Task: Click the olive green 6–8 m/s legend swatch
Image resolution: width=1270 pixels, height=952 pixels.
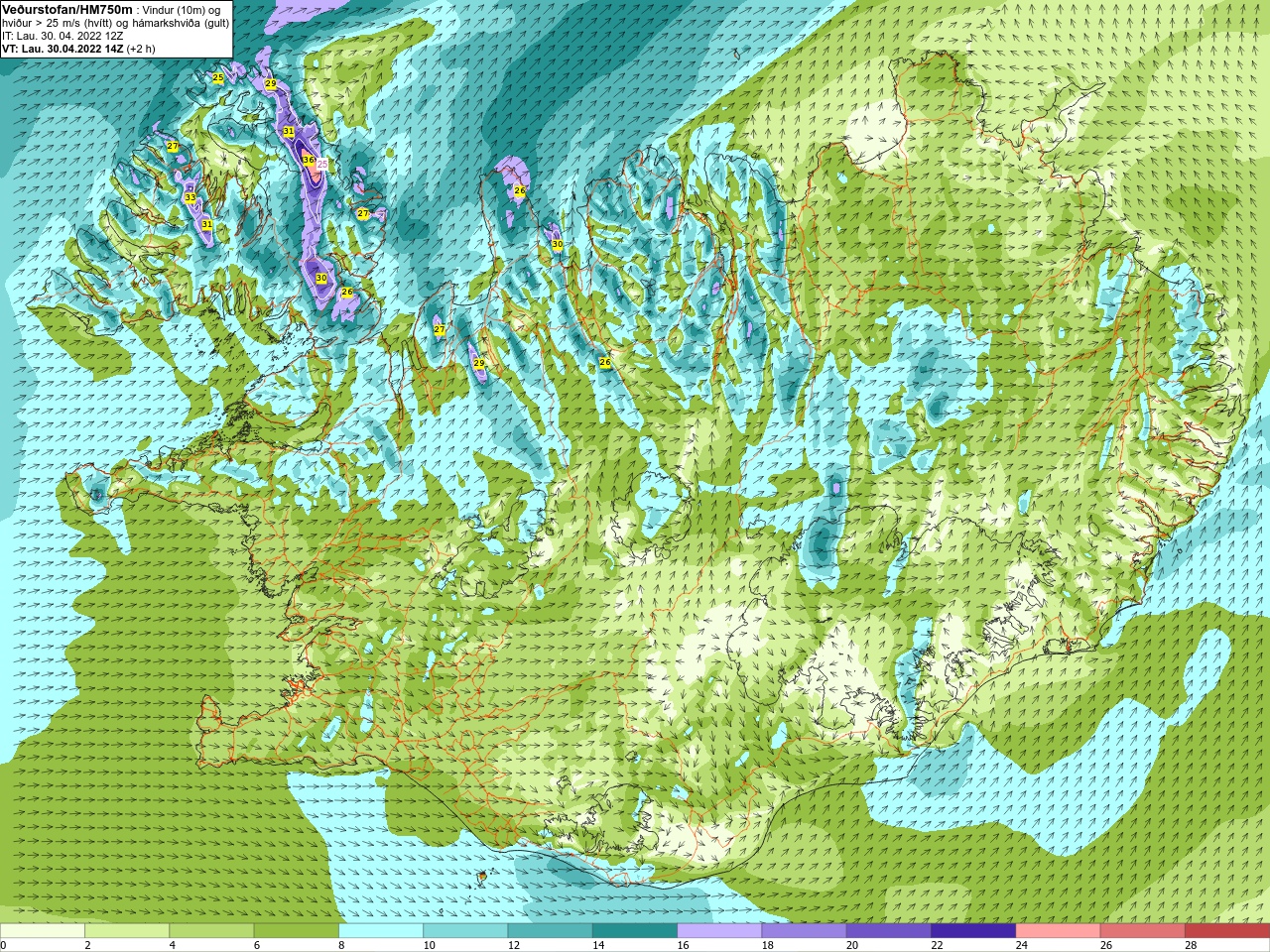Action: (297, 931)
